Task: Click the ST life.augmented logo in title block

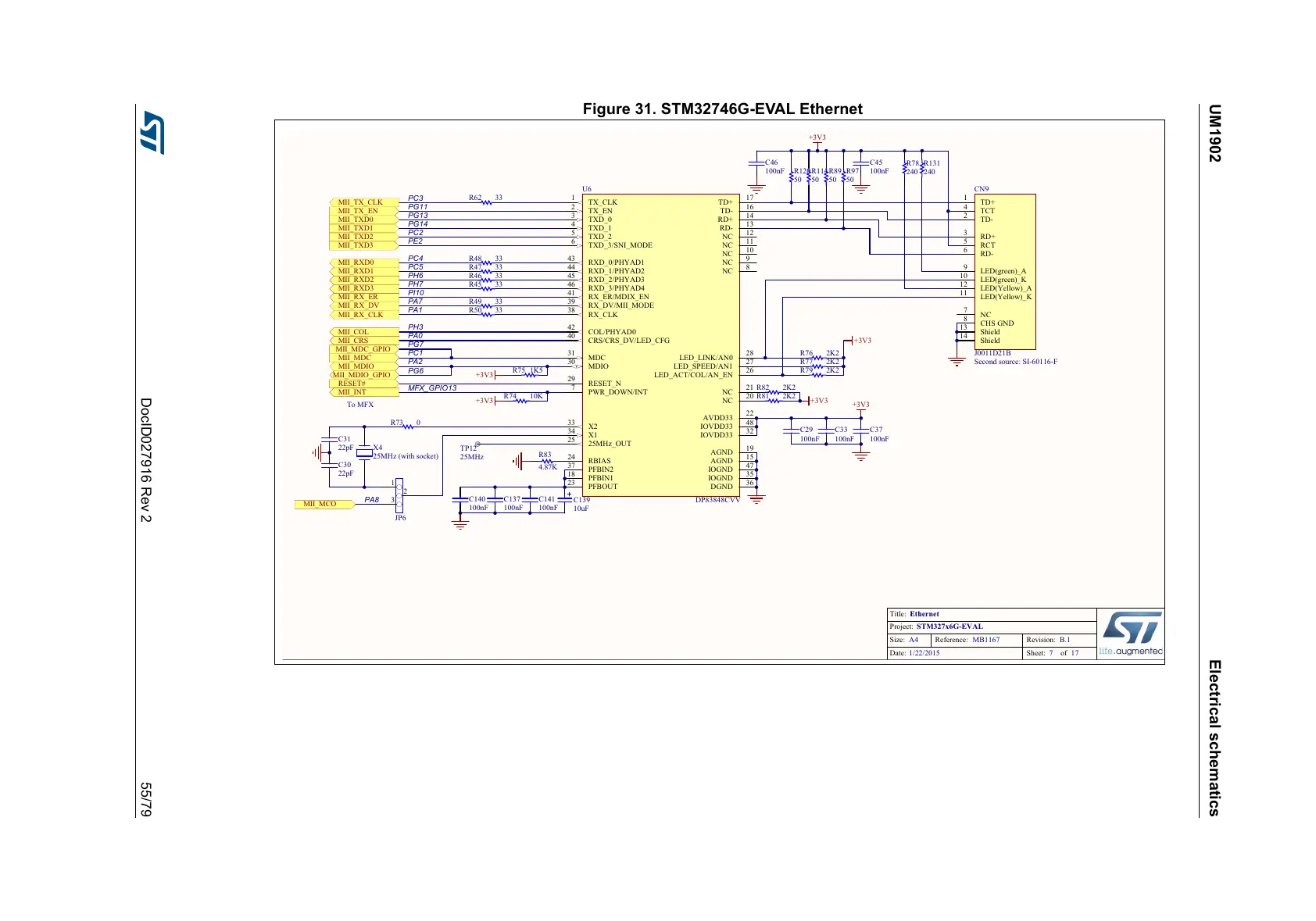Action: (x=1131, y=634)
